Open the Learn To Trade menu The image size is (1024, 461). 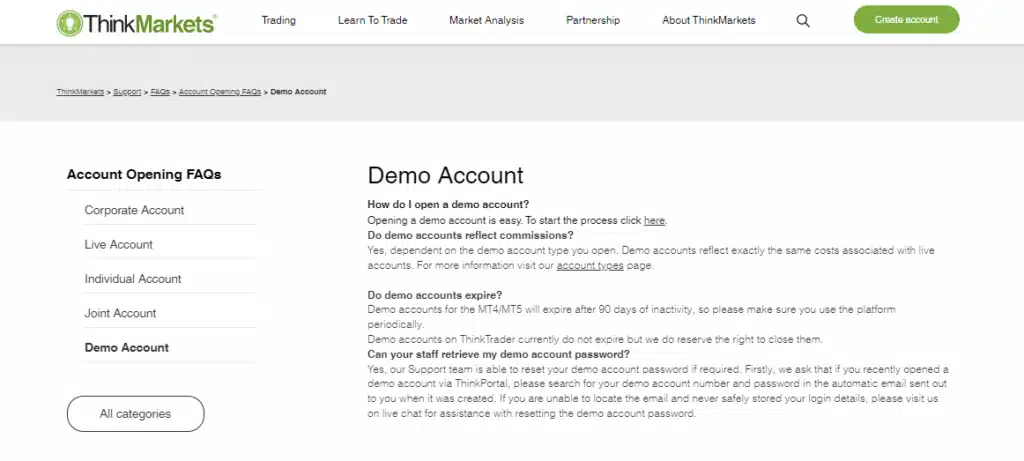click(372, 20)
